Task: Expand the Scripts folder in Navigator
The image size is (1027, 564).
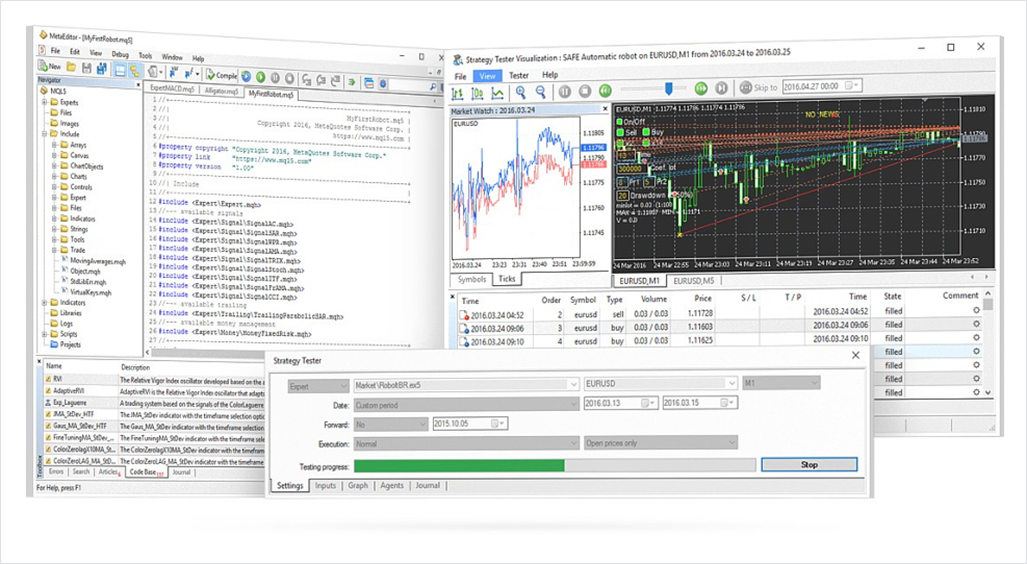Action: pyautogui.click(x=45, y=334)
